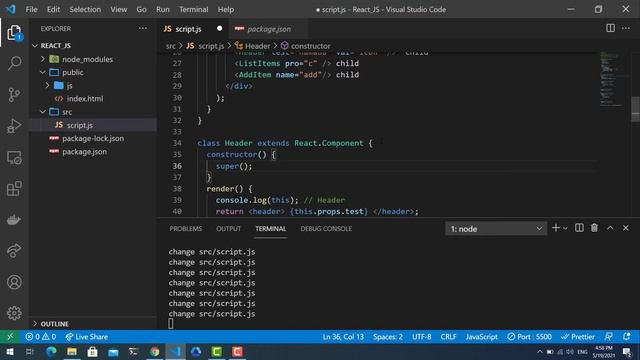
Task: Open the Terminal menu
Action: coord(193,9)
